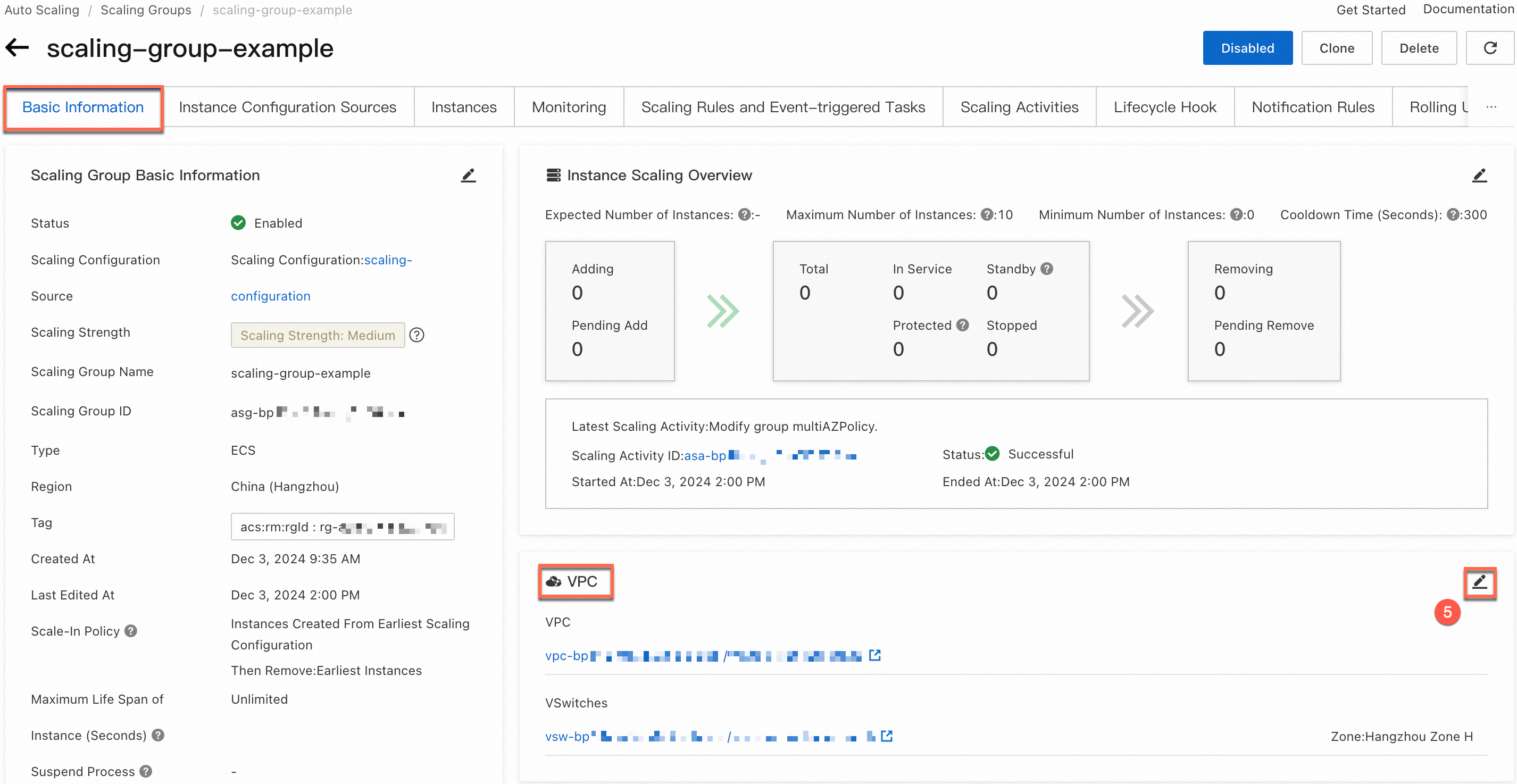Screen dimensions: 1517x784
Task: Select 'Zone:Hangzhou Zone H' text
Action: point(1402,736)
